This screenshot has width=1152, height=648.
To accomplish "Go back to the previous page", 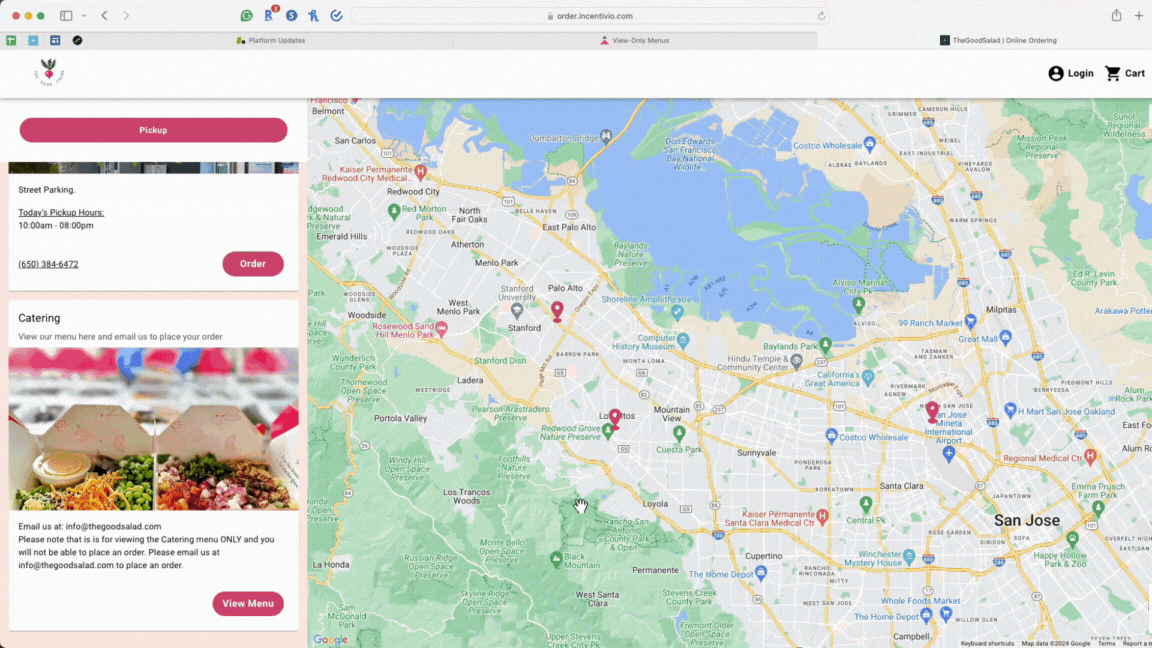I will pos(104,15).
